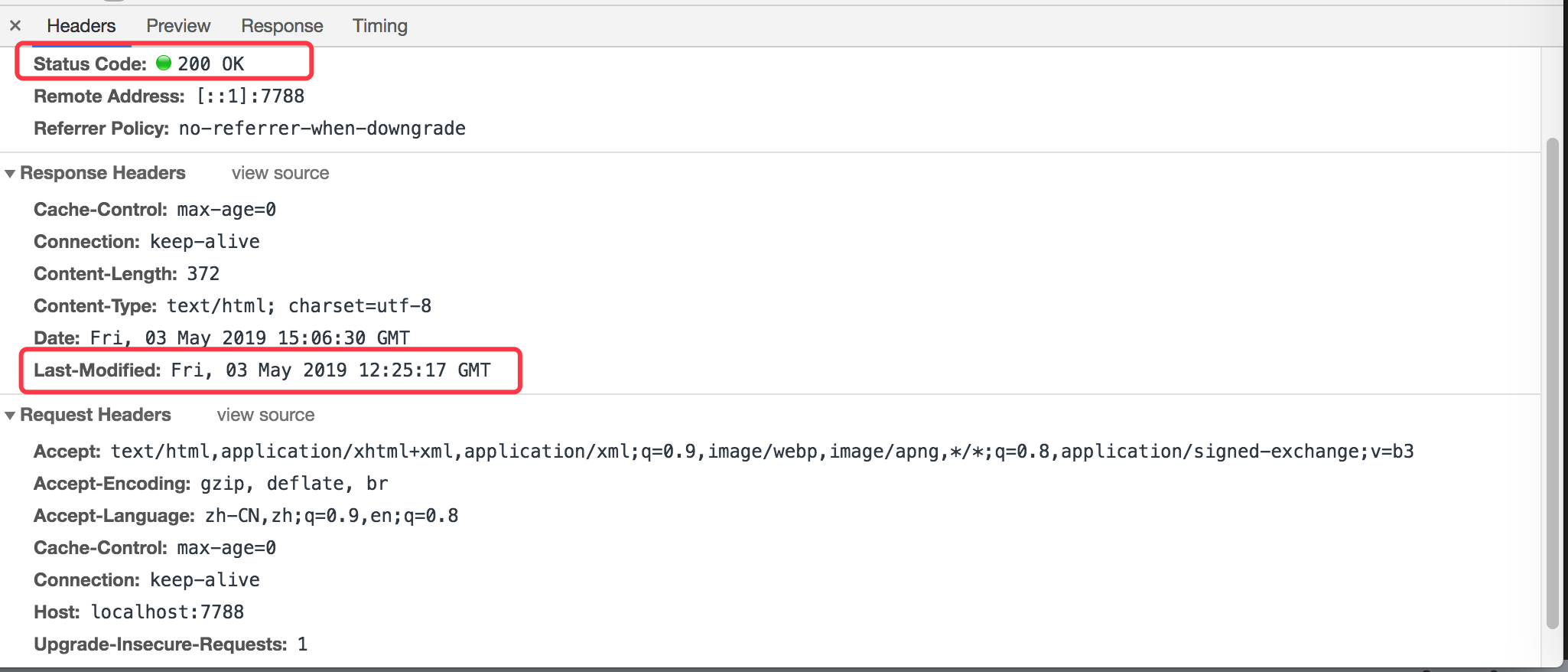Click the Referrer Policy value

tap(322, 129)
